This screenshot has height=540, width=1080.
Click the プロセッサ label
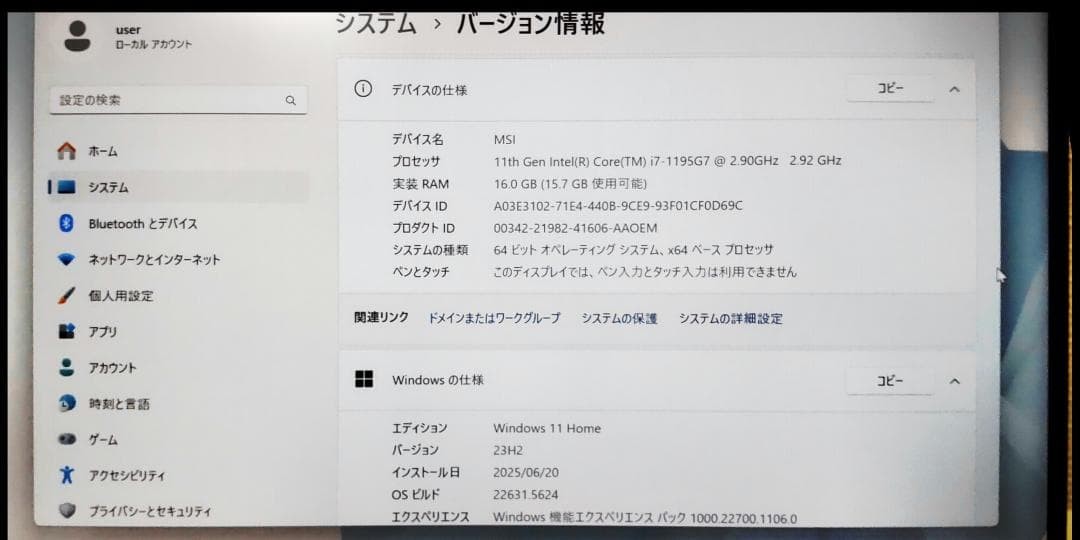[416, 161]
